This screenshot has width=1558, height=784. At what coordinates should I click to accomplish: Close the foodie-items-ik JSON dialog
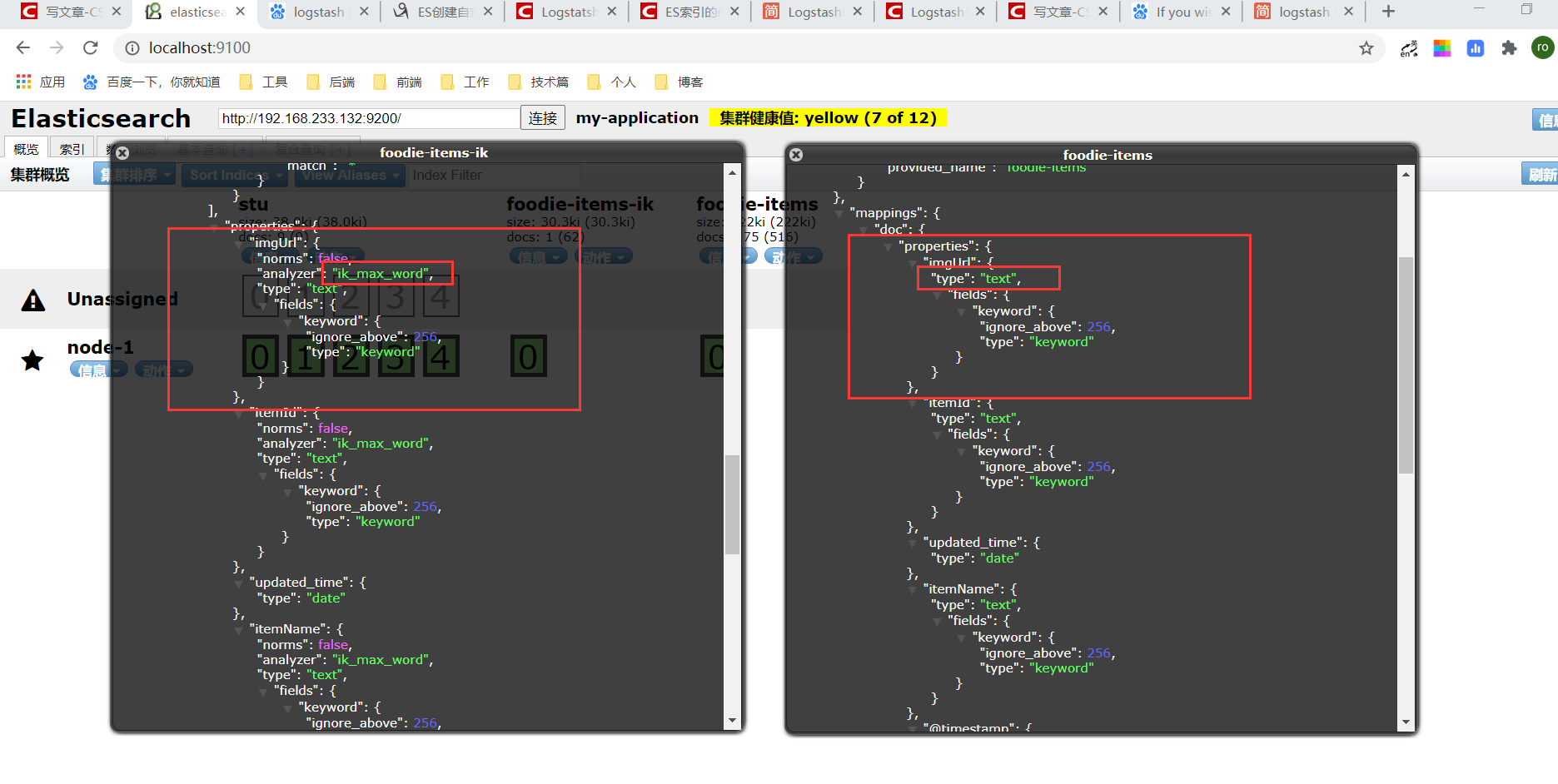pos(122,153)
